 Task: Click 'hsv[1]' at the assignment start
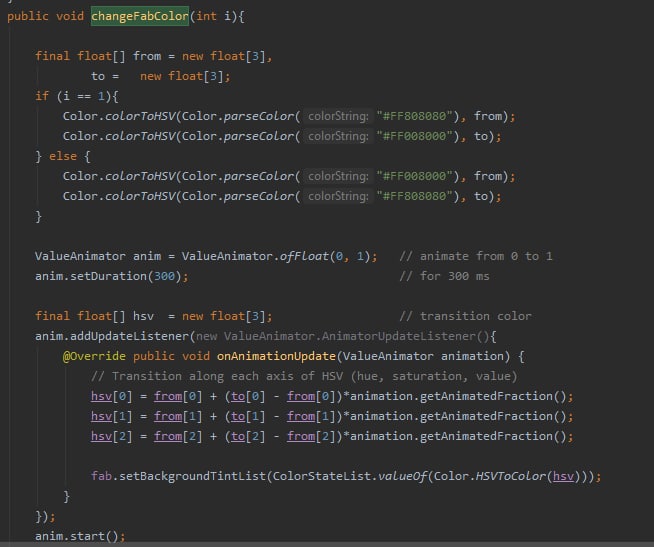pos(111,416)
